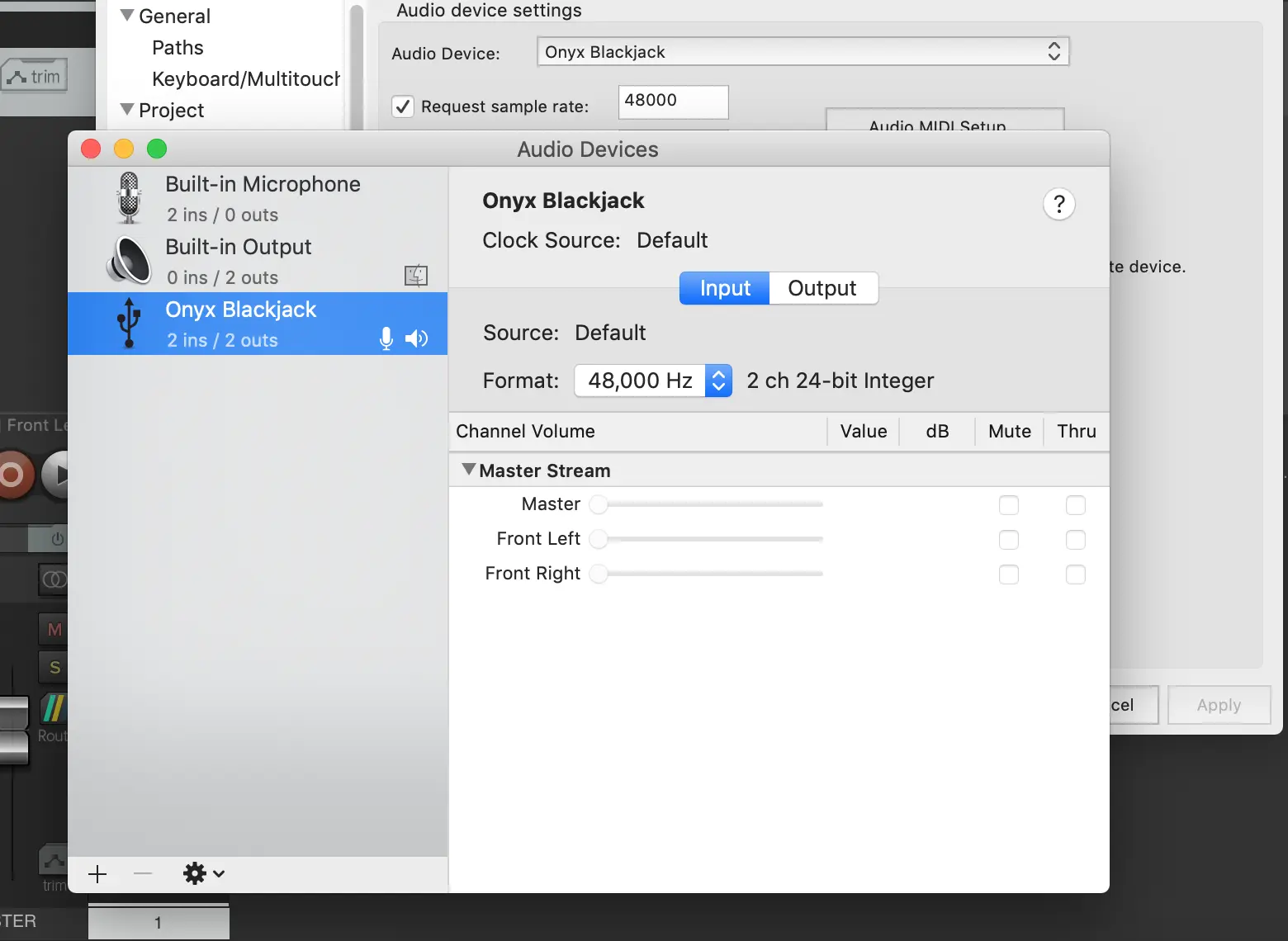Enable Thru checkbox for Front Left
Image resolution: width=1288 pixels, height=941 pixels.
coord(1075,540)
